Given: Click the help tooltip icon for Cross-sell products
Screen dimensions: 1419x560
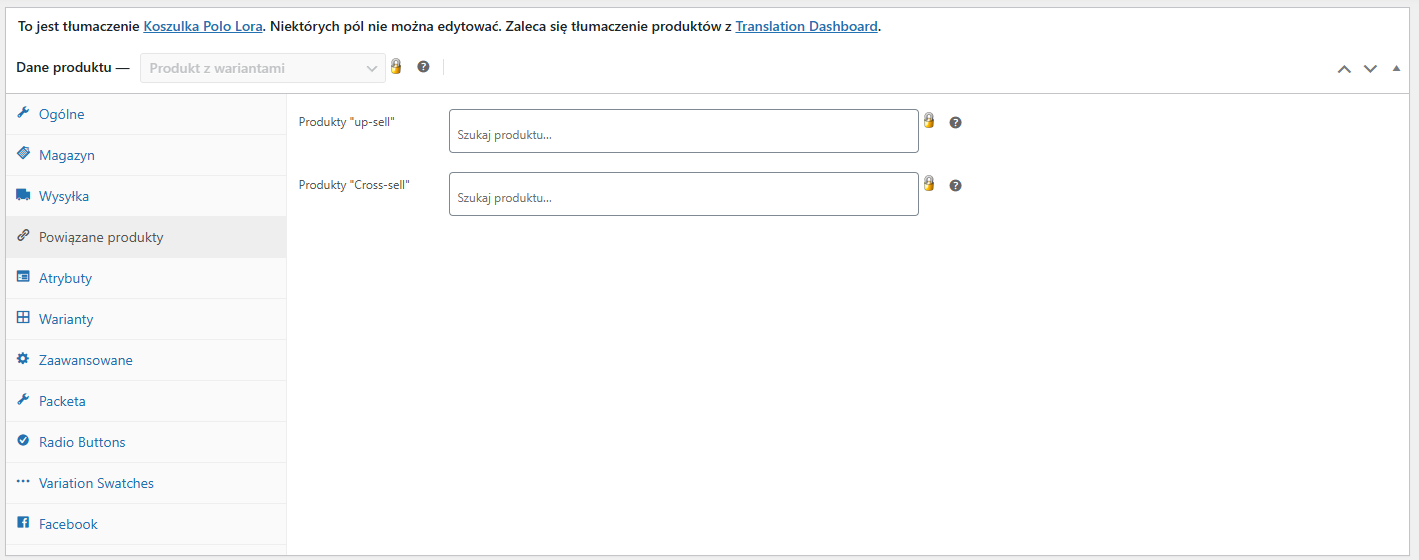Looking at the screenshot, I should tap(955, 186).
